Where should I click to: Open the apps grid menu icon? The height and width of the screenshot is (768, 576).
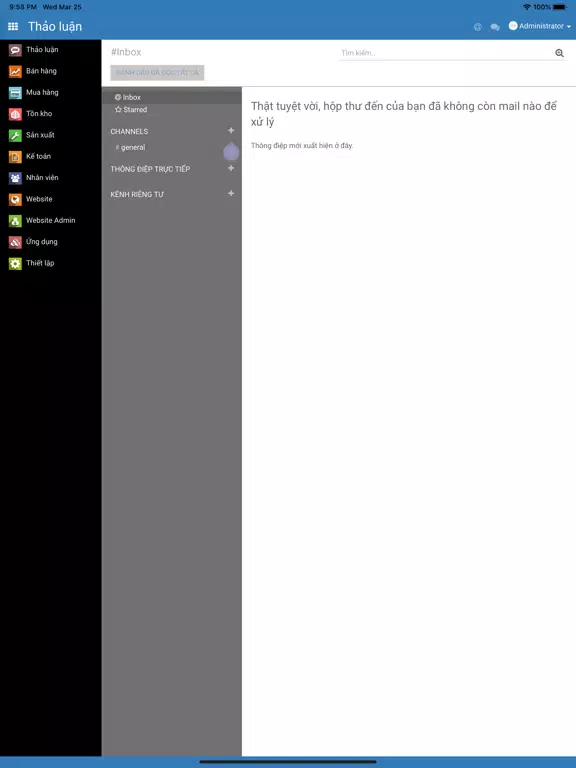coord(13,26)
